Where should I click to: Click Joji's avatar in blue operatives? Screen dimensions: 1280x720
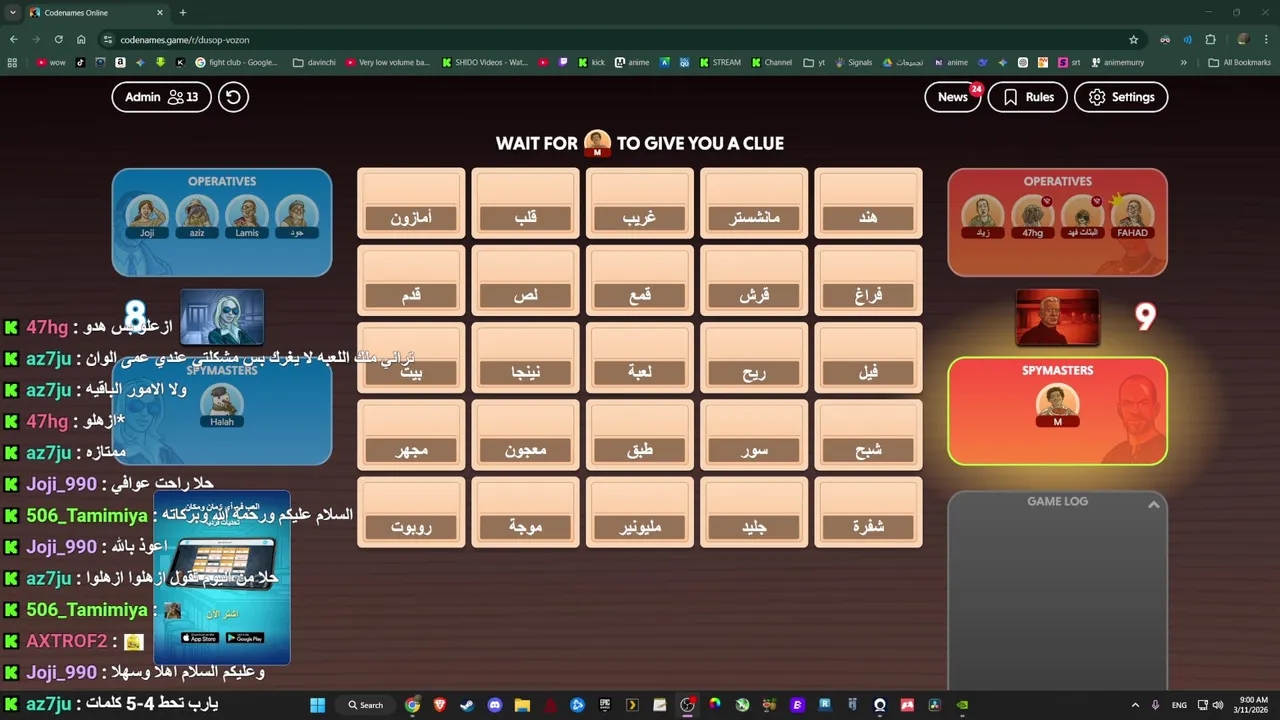coord(147,213)
